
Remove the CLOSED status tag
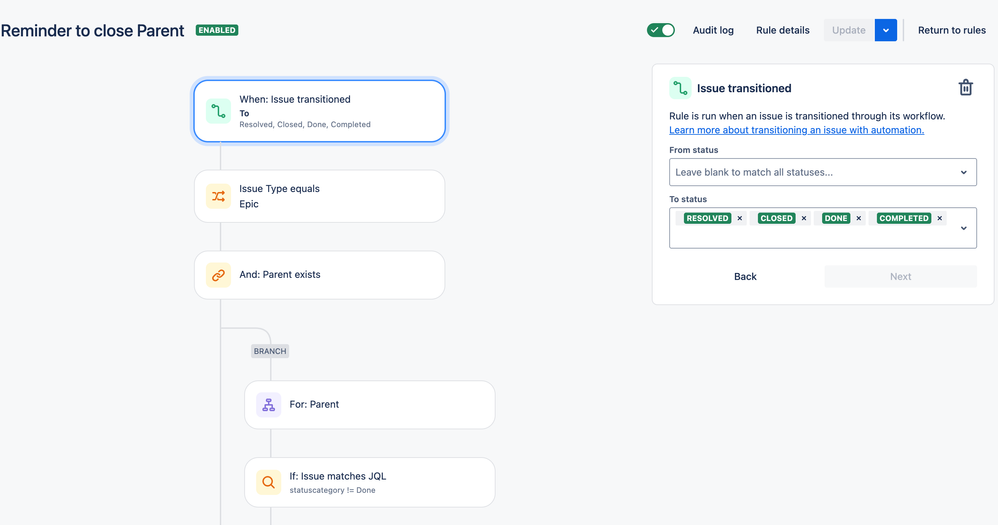coord(804,218)
